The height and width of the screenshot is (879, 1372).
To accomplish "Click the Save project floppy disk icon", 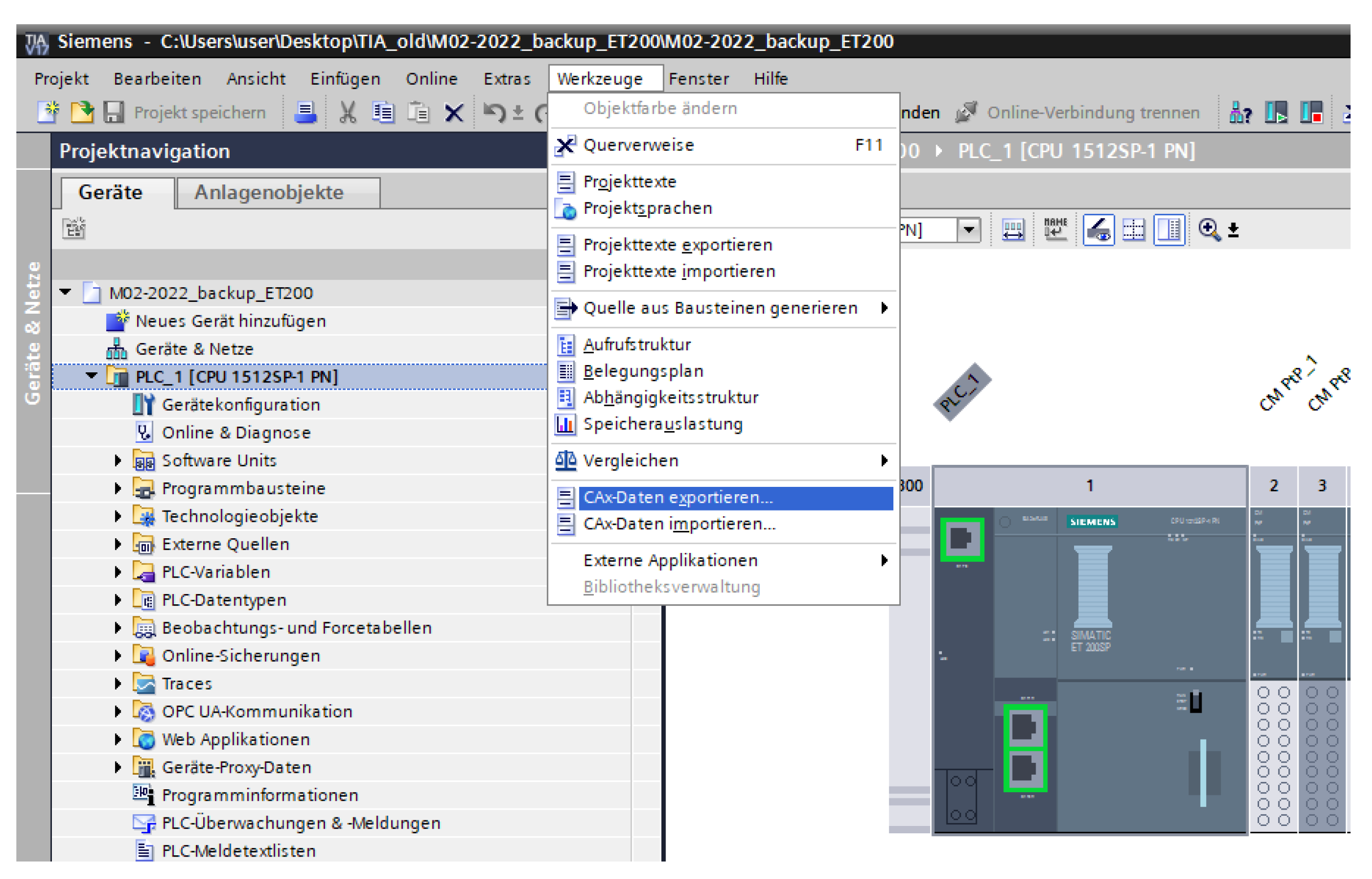I will tap(113, 112).
